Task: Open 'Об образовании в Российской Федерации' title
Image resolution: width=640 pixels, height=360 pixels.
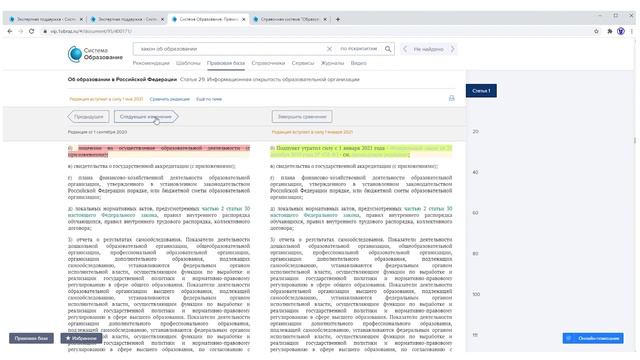Action: (x=122, y=79)
